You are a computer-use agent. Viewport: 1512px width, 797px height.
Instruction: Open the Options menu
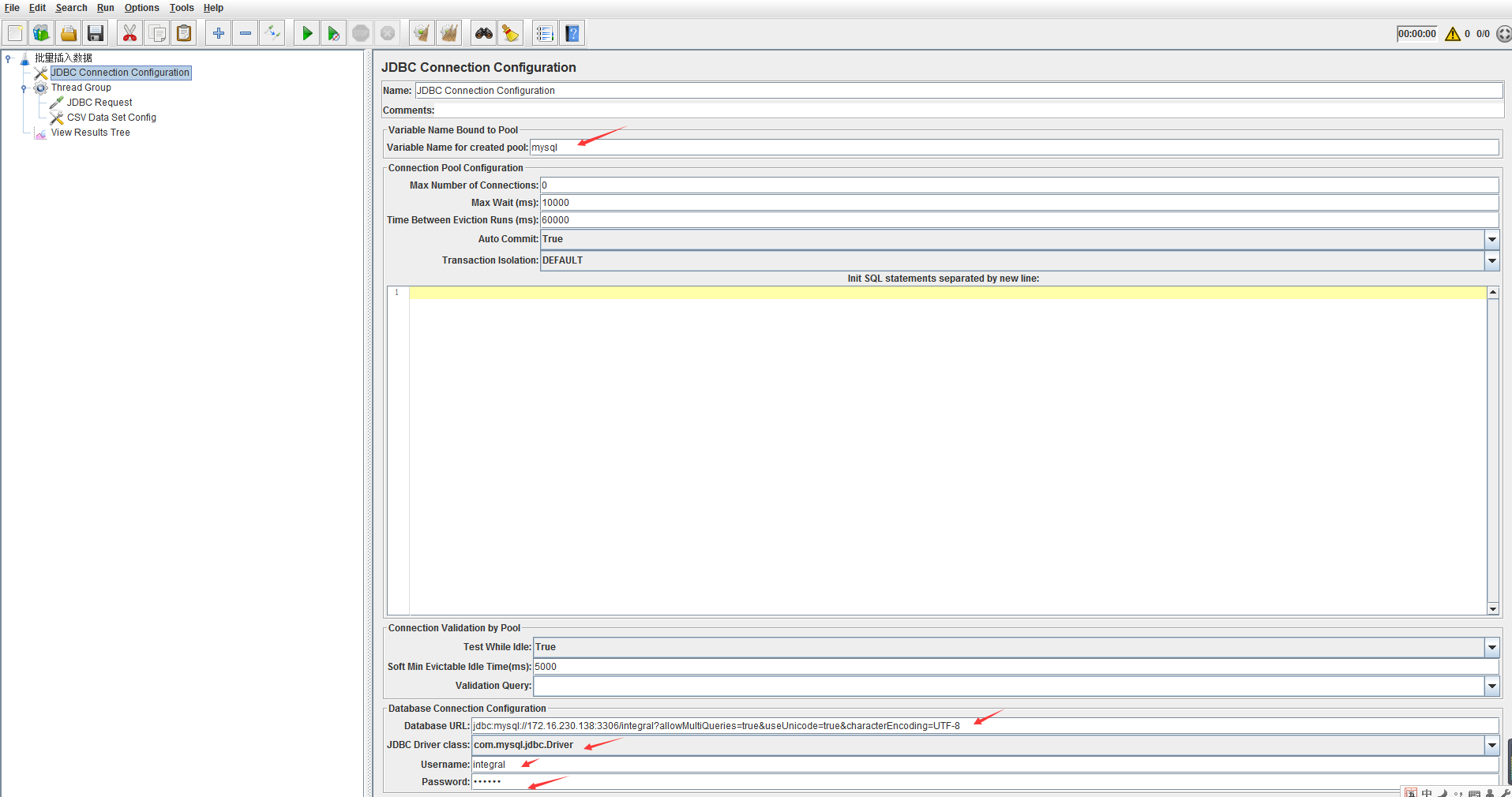141,8
